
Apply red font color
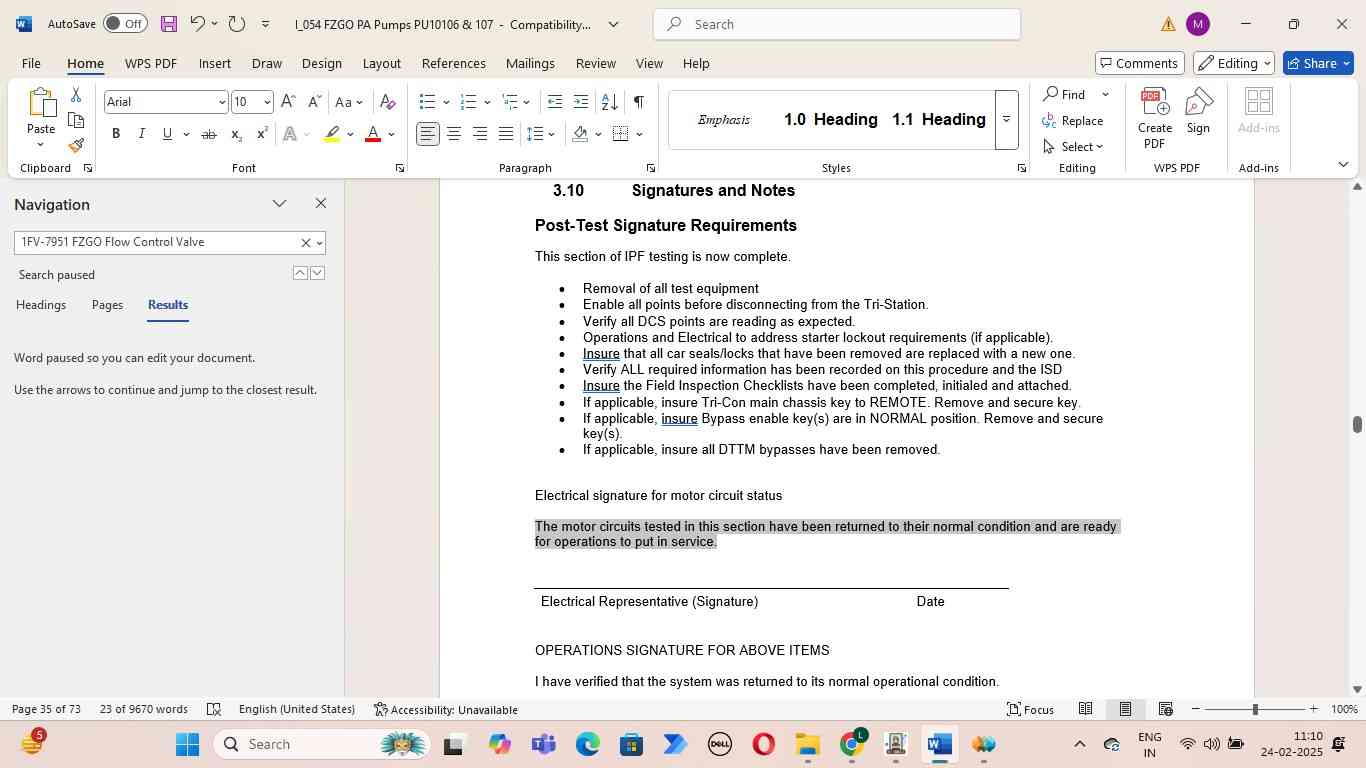point(373,134)
